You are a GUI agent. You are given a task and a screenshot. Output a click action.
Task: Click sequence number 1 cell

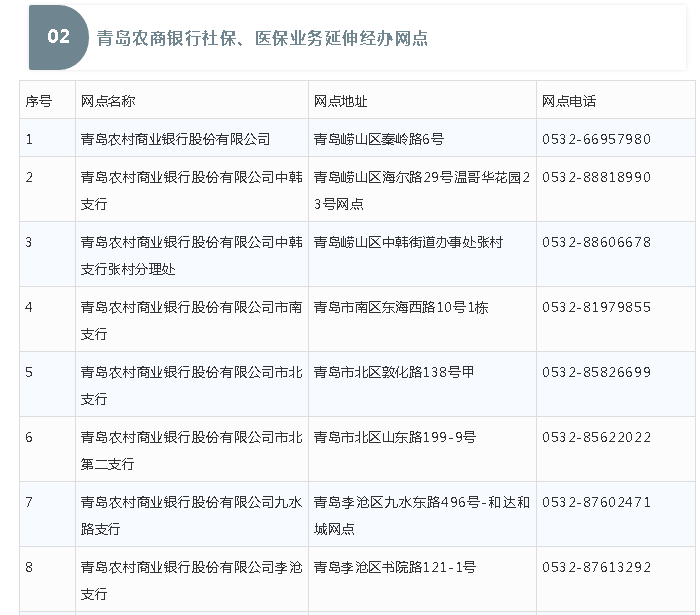click(x=47, y=137)
